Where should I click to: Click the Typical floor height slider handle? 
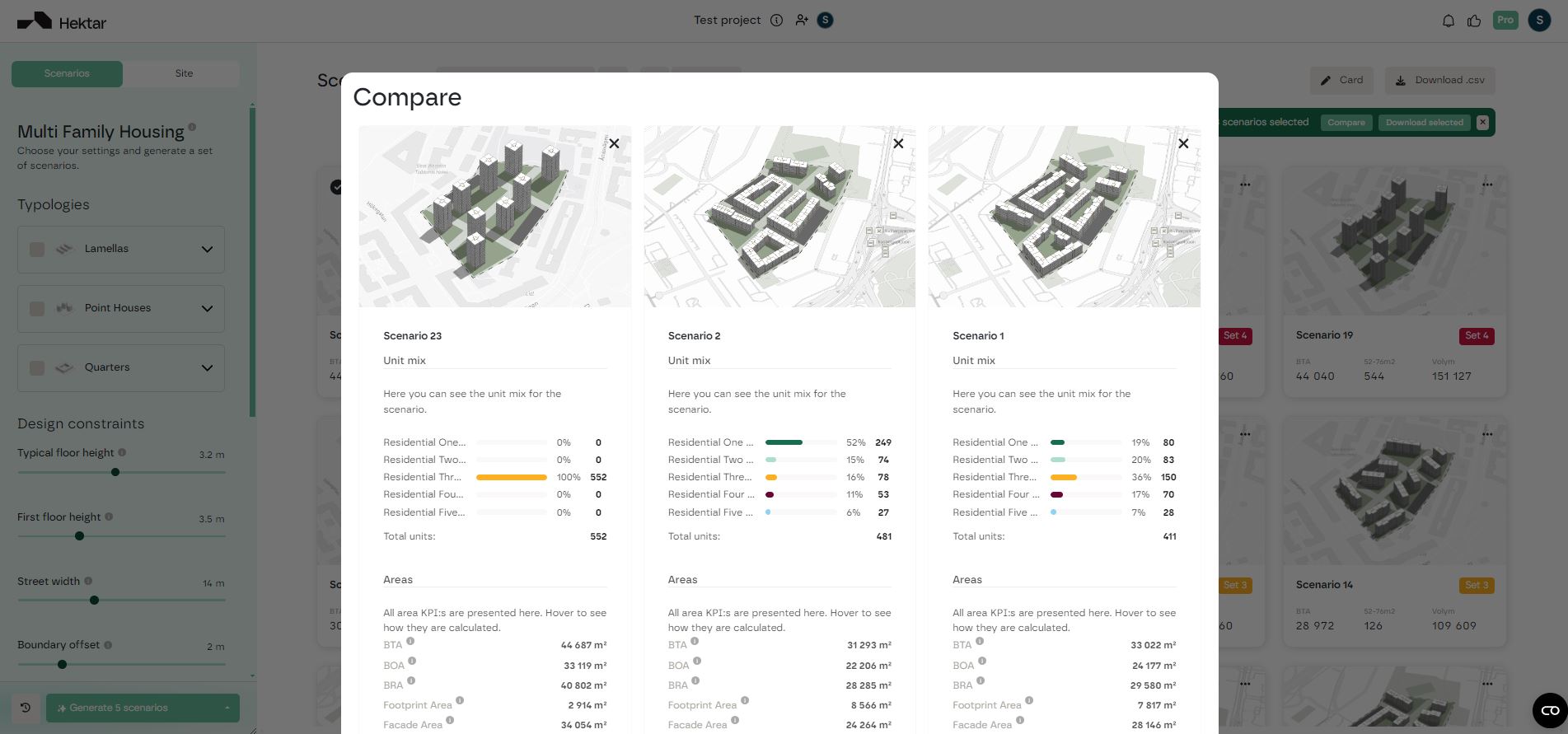pyautogui.click(x=115, y=472)
